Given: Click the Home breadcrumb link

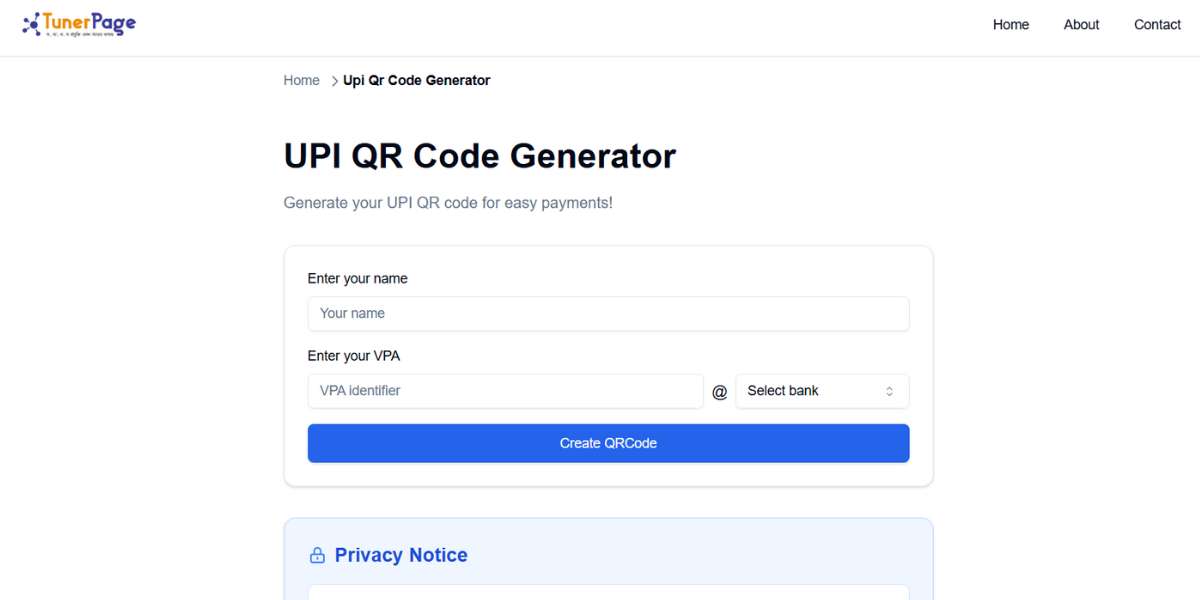Looking at the screenshot, I should pos(301,79).
